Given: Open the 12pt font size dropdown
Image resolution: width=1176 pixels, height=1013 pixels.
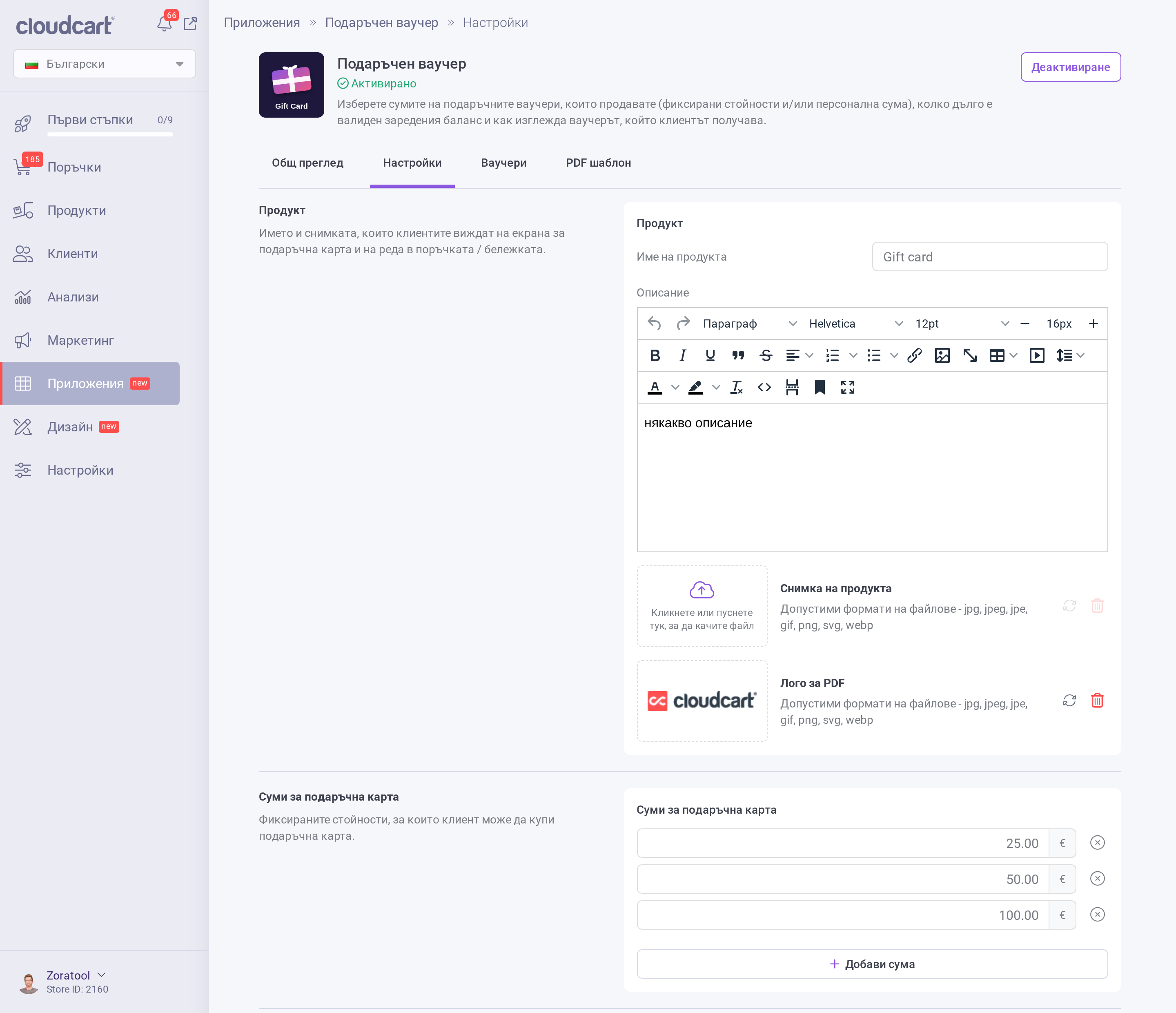Looking at the screenshot, I should [962, 324].
